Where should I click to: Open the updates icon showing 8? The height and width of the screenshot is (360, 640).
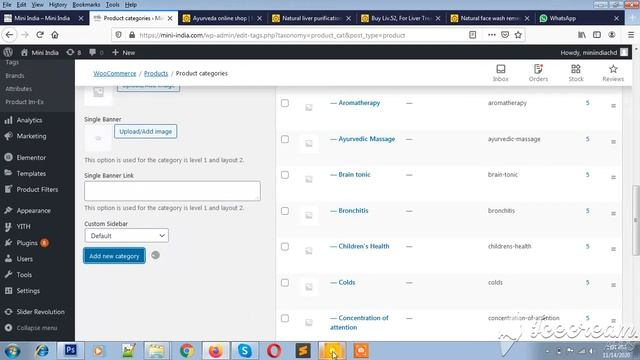click(73, 52)
